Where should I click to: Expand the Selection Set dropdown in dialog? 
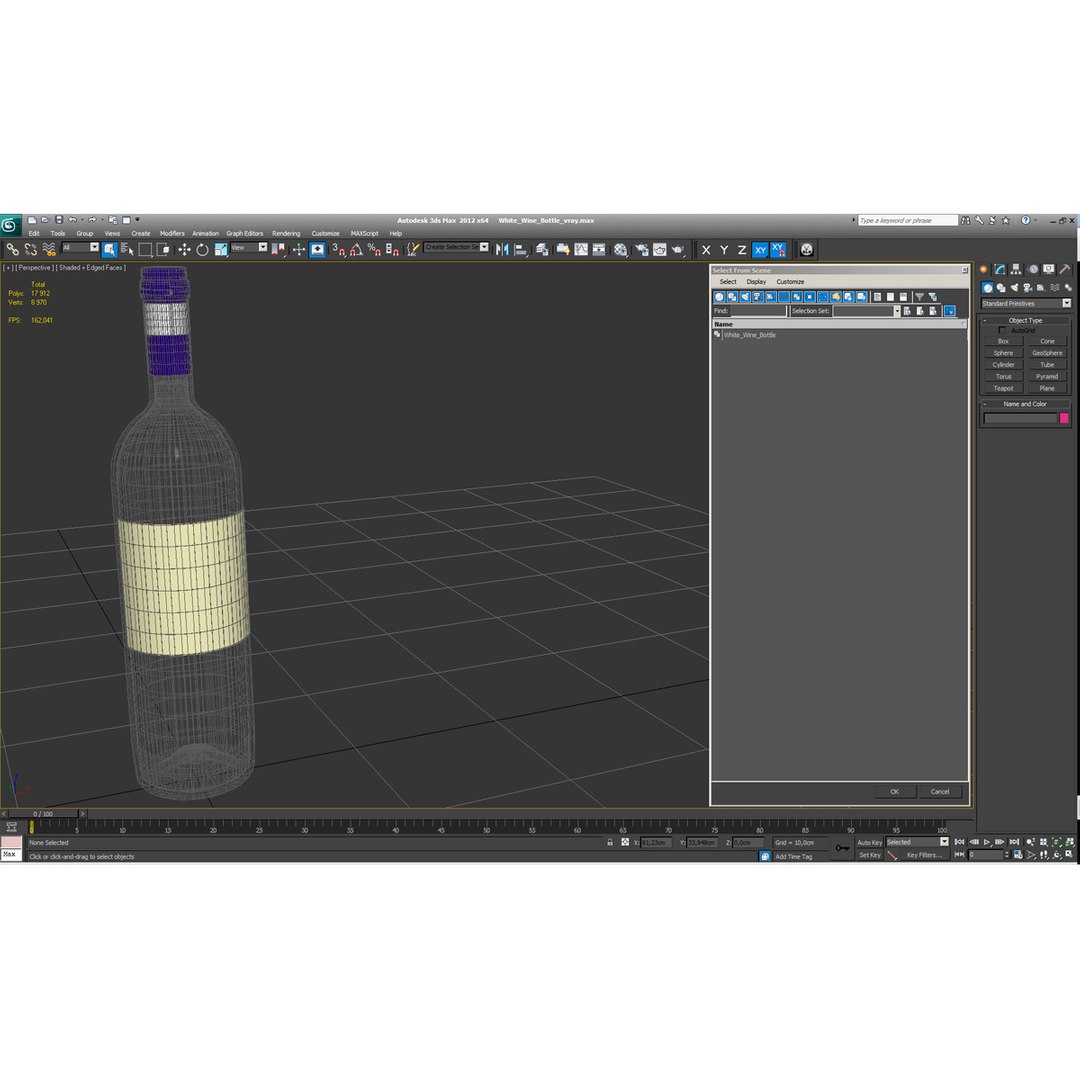click(897, 311)
